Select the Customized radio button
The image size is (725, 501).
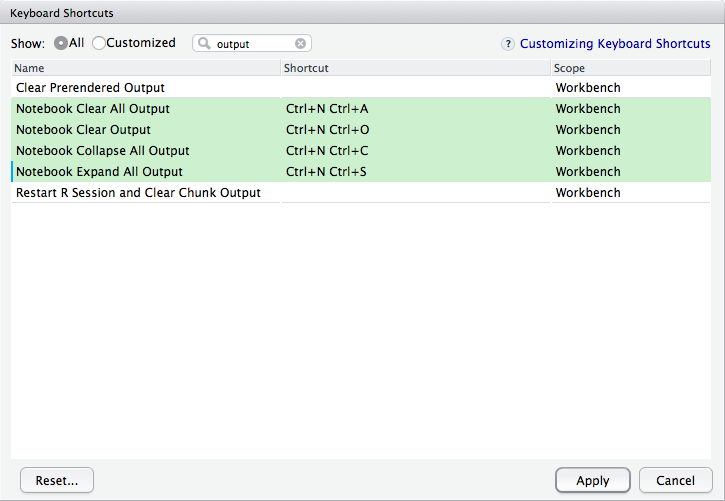click(x=98, y=43)
